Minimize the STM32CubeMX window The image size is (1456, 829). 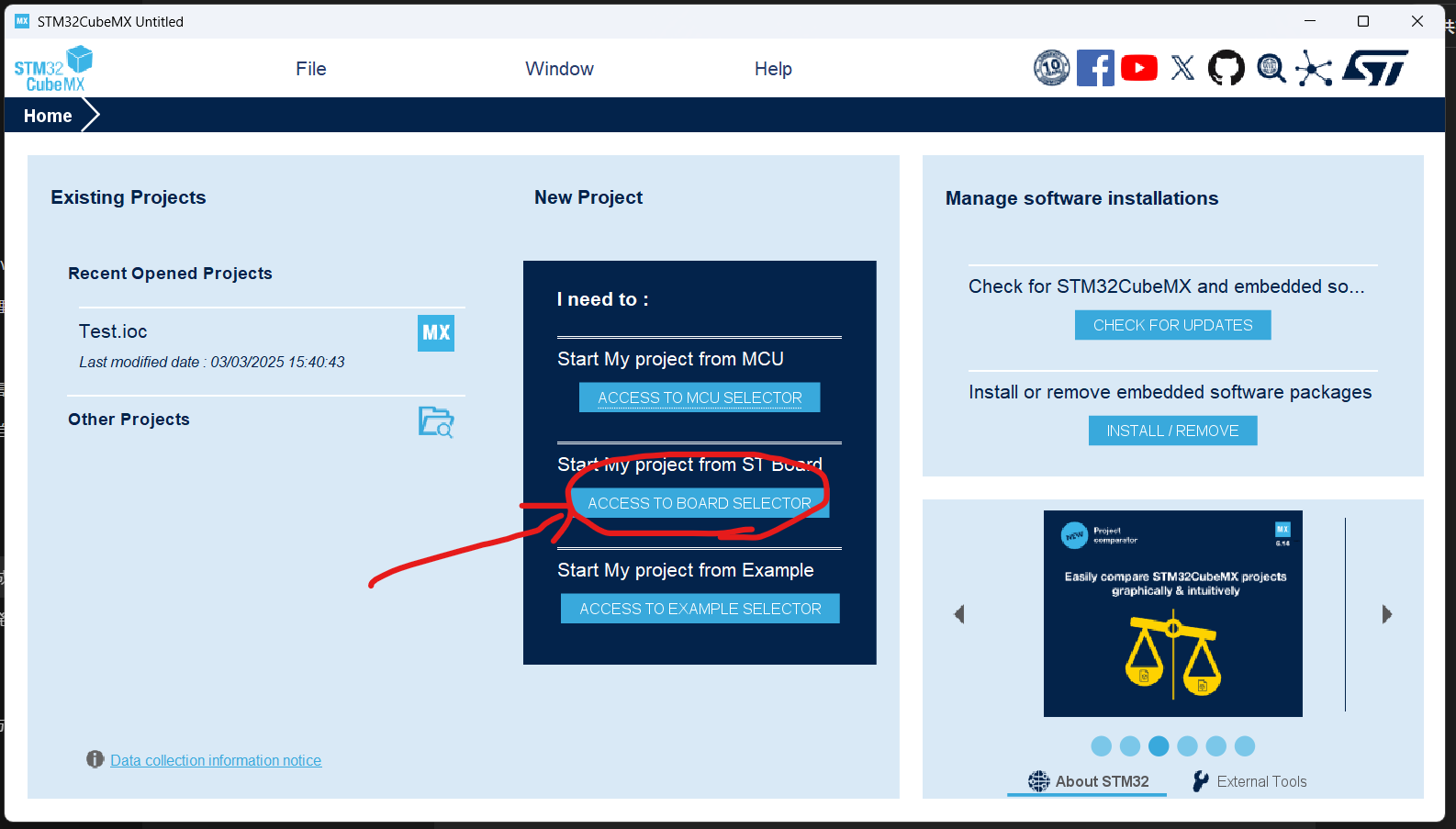(x=1310, y=21)
